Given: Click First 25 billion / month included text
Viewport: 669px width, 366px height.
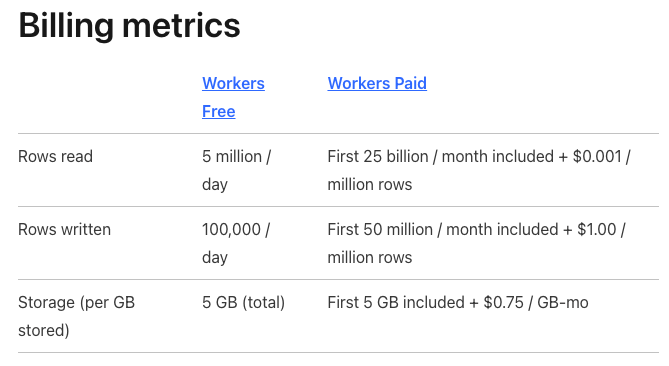Looking at the screenshot, I should [x=440, y=157].
